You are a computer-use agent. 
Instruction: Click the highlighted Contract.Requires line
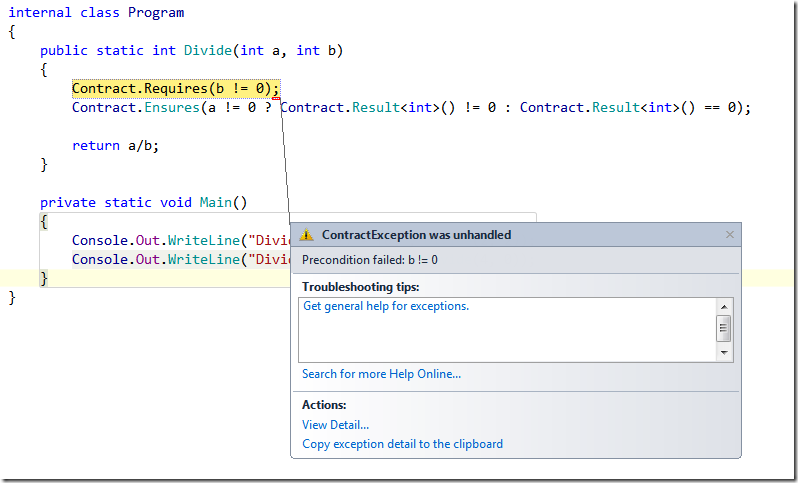pos(176,89)
